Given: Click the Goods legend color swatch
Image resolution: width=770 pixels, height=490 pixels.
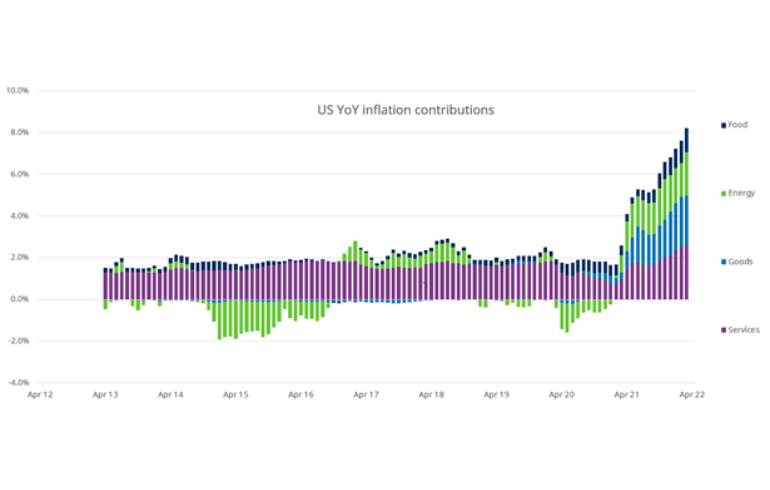Looking at the screenshot, I should click(x=724, y=262).
